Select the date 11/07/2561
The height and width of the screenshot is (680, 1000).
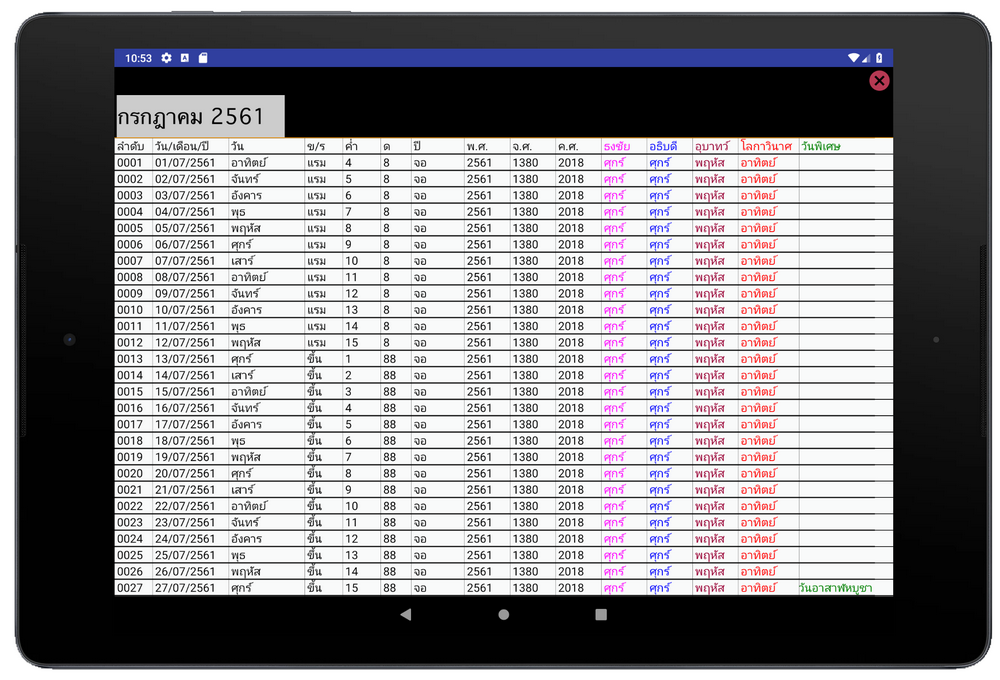point(185,327)
